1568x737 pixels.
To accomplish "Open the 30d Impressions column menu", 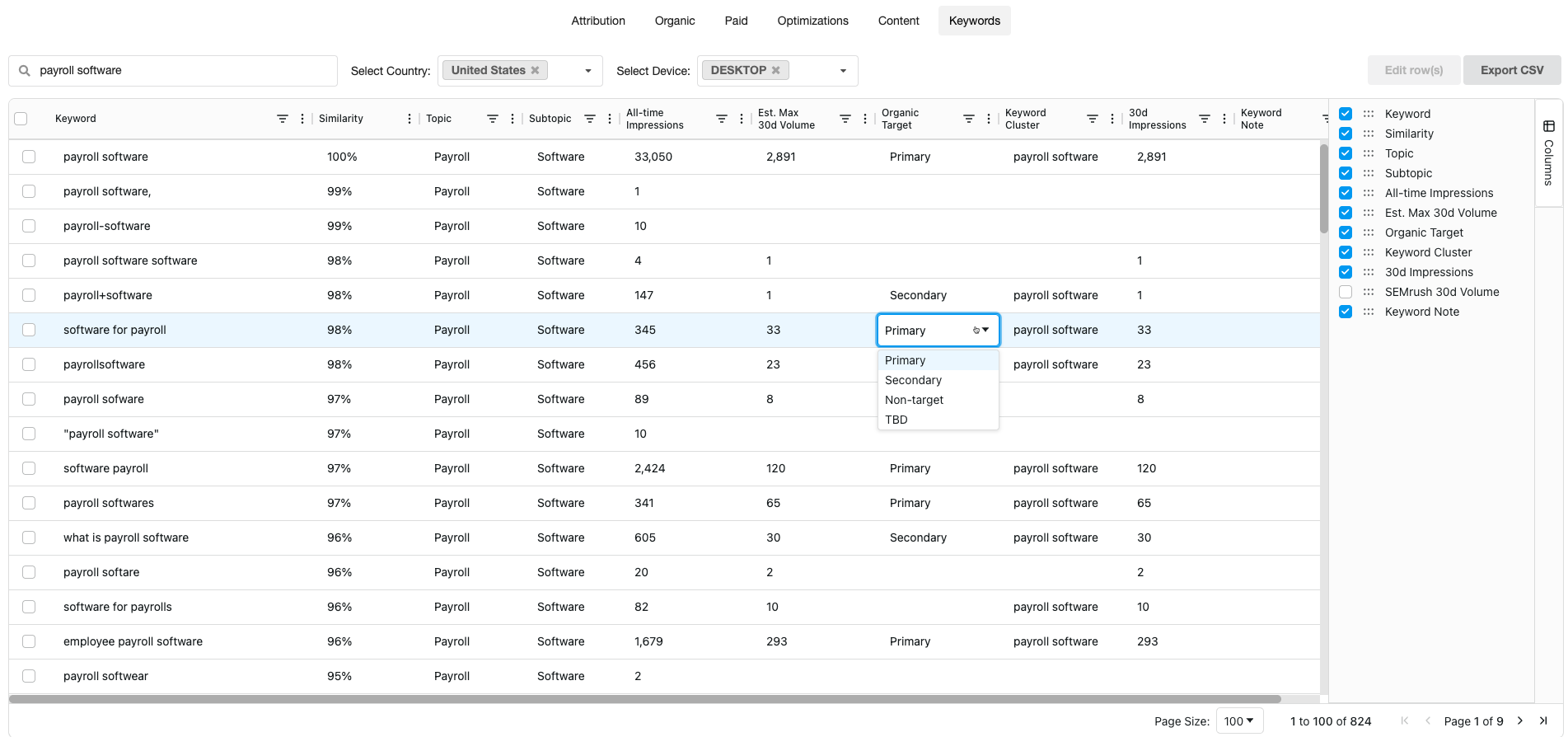I will pos(1224,119).
